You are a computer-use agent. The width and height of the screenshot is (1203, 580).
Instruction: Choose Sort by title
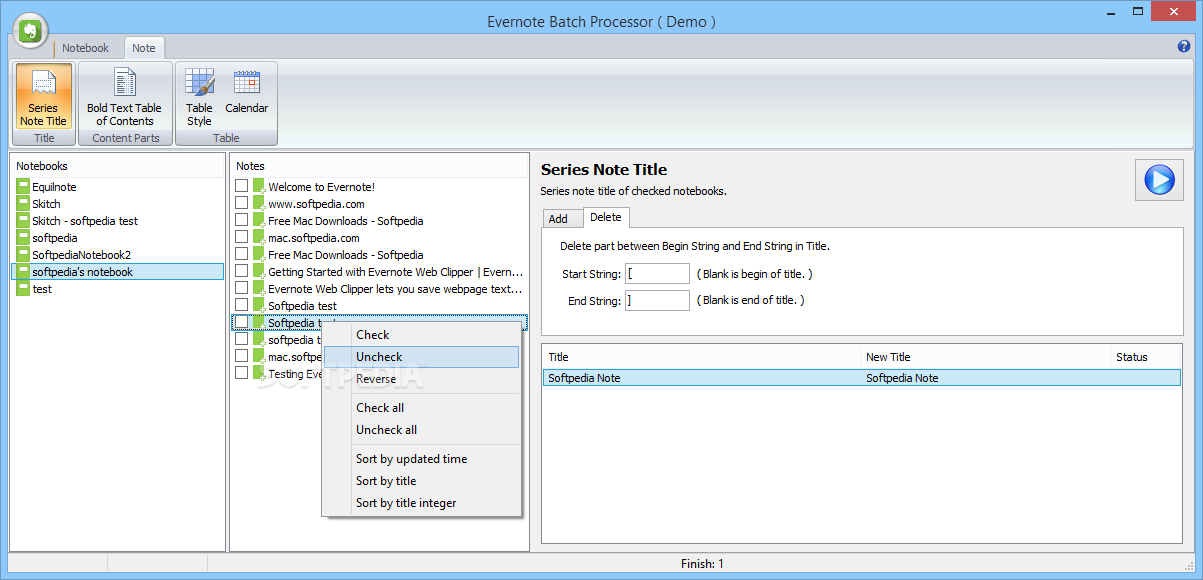click(x=421, y=481)
